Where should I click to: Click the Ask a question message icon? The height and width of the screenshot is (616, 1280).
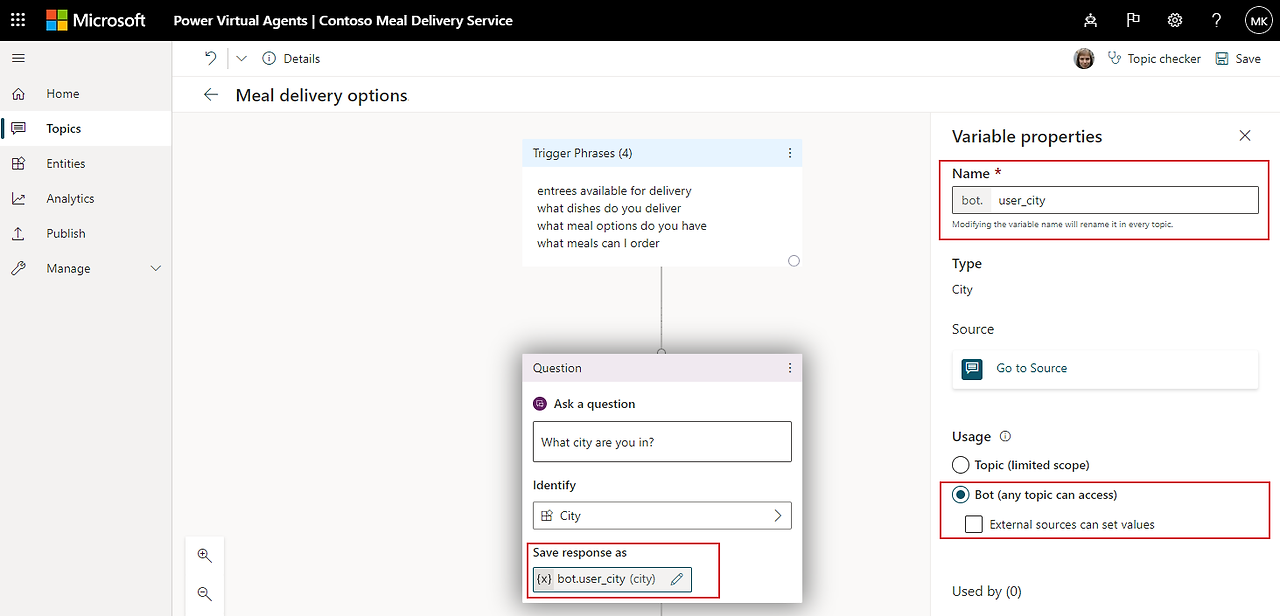pos(540,404)
